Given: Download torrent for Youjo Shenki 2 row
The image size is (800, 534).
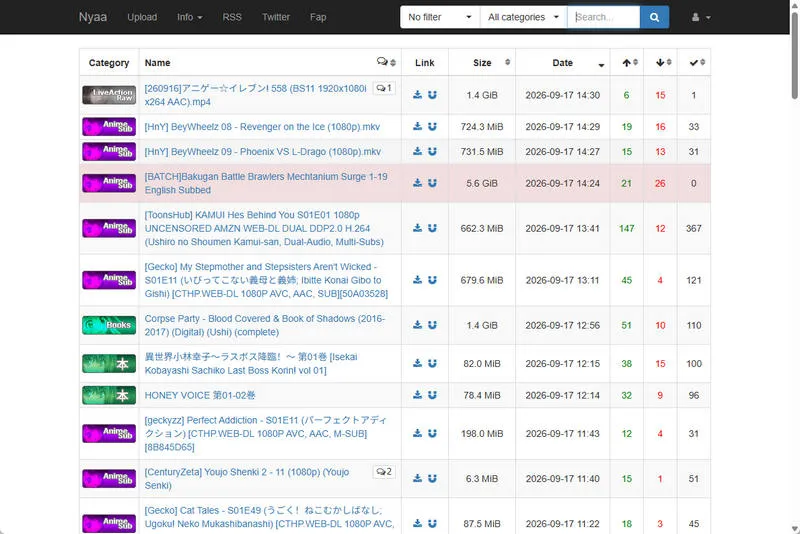Looking at the screenshot, I should pos(417,478).
